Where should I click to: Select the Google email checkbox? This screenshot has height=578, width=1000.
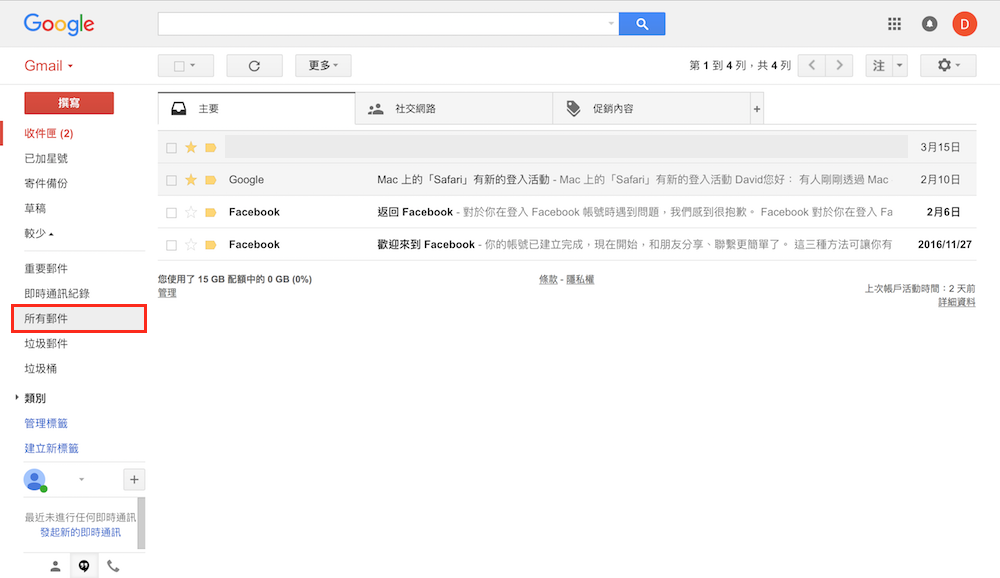(x=172, y=181)
